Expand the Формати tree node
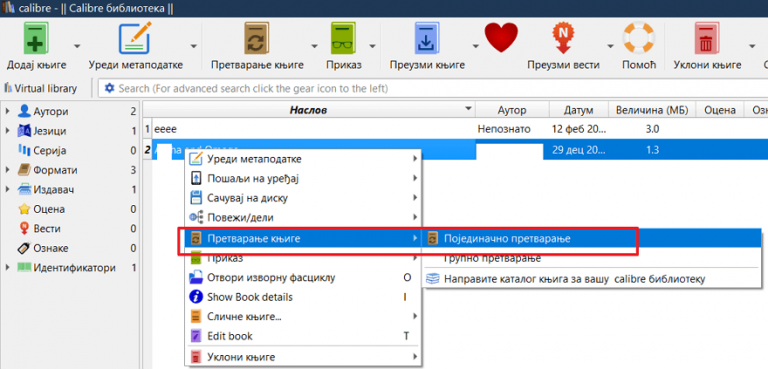The image size is (768, 369). coord(7,171)
